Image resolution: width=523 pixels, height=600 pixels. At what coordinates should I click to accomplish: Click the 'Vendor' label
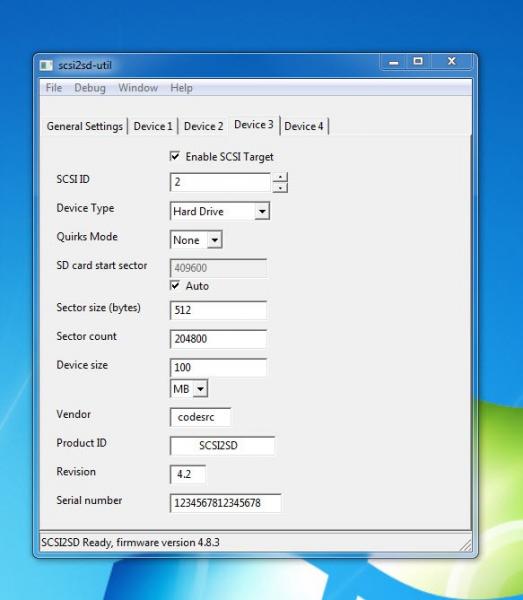click(x=73, y=414)
